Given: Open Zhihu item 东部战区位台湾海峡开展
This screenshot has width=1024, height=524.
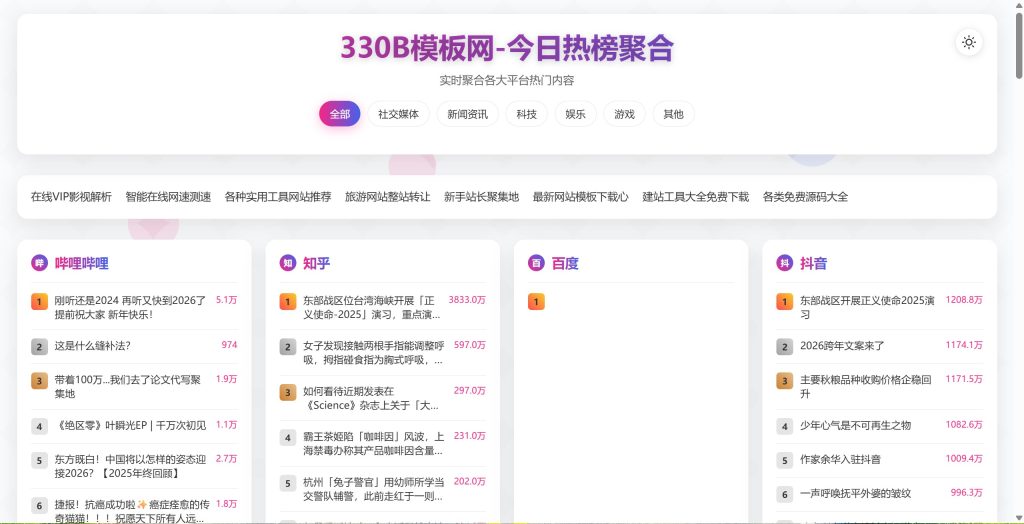Looking at the screenshot, I should [372, 307].
